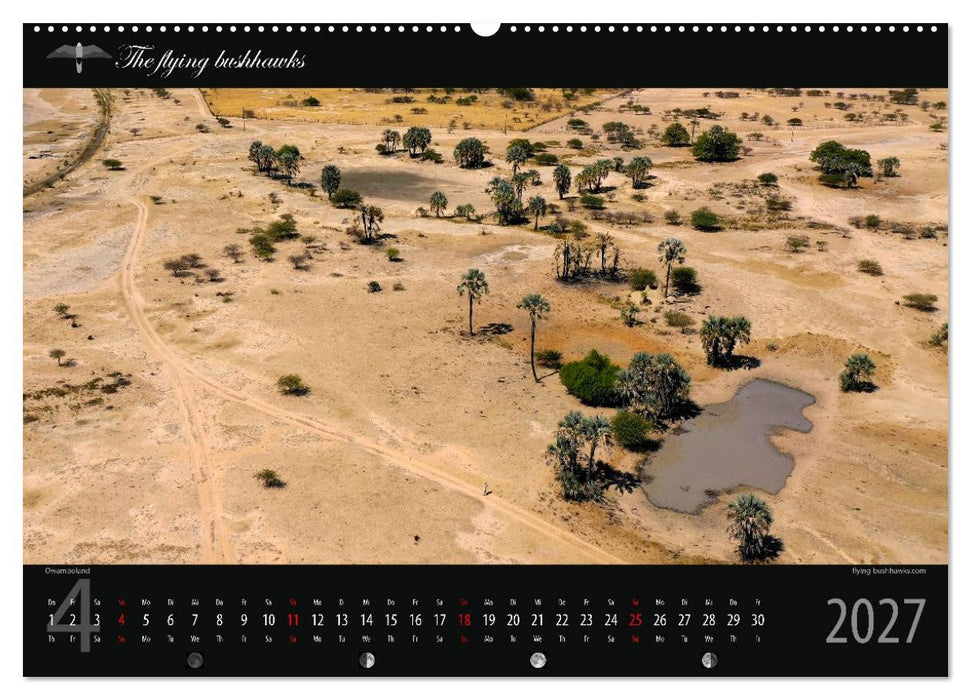Click date 15 in the calendar strip
Screen dimensions: 971x700
pyautogui.click(x=390, y=620)
